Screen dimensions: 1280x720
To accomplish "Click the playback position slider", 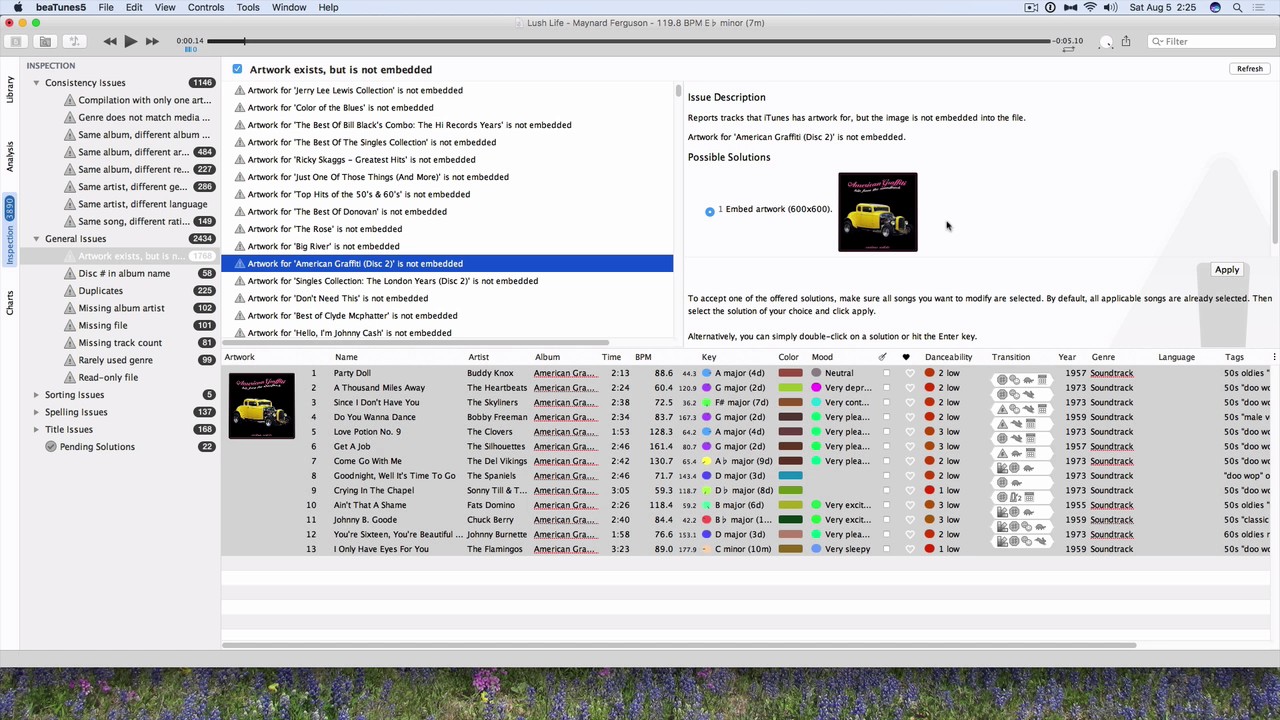I will click(630, 41).
